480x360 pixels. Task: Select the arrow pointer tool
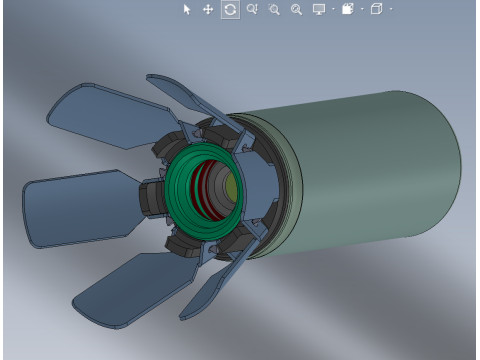click(x=187, y=10)
